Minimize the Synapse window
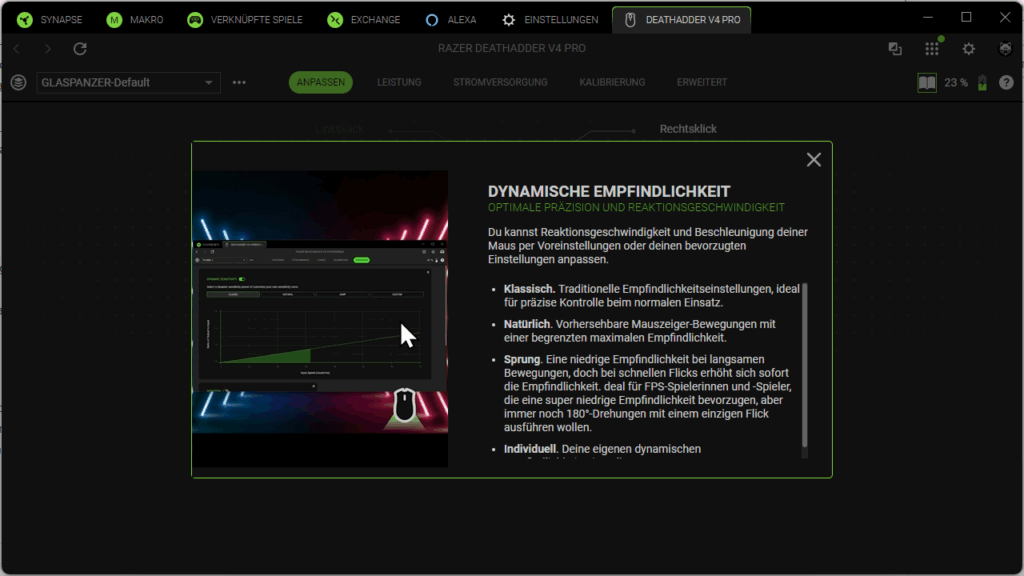The height and width of the screenshot is (576, 1024). pyautogui.click(x=927, y=17)
